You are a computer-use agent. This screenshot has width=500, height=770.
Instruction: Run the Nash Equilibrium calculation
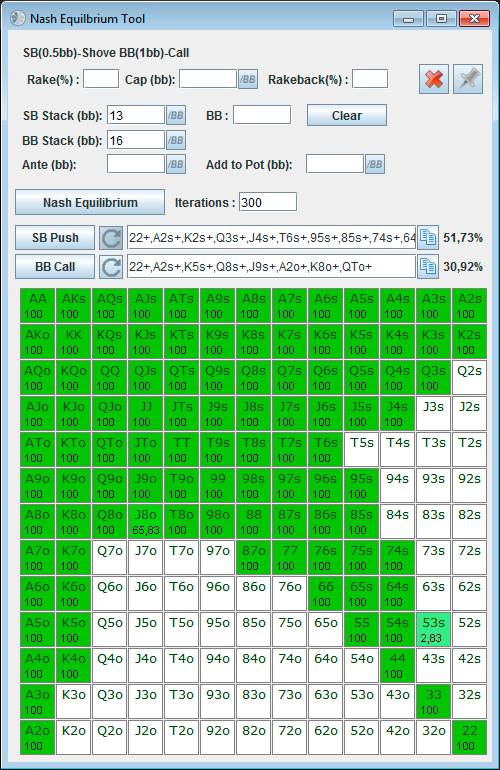90,202
